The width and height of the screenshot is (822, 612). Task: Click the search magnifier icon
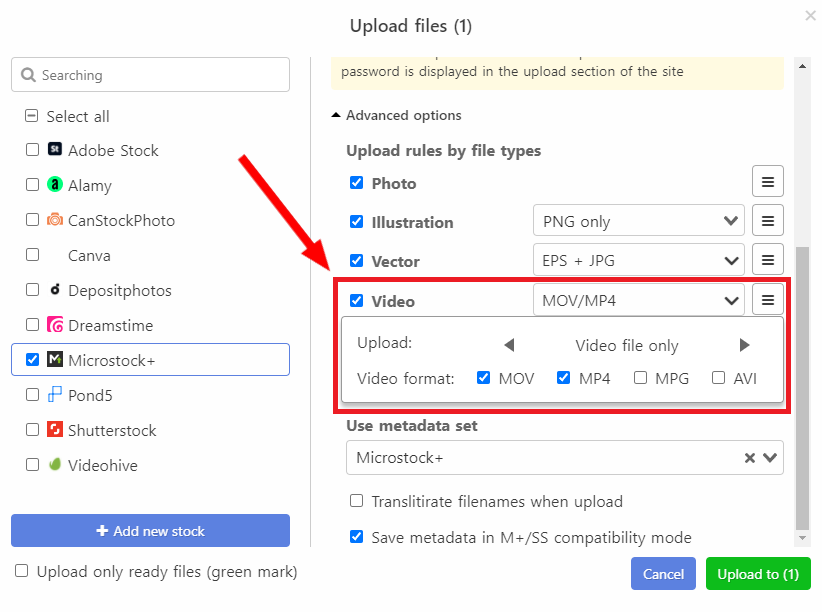pyautogui.click(x=28, y=75)
